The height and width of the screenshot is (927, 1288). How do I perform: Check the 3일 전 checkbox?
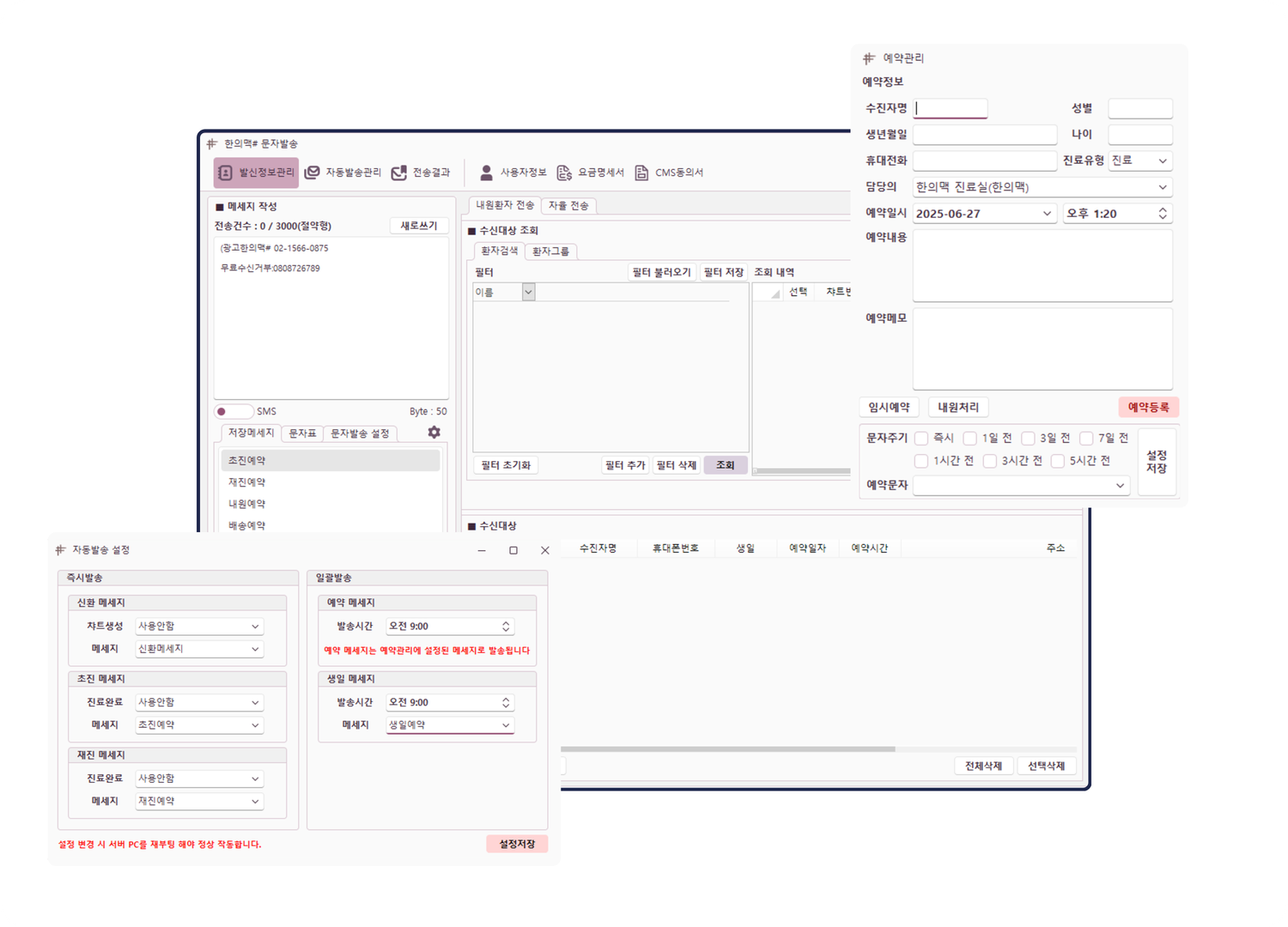[1028, 439]
